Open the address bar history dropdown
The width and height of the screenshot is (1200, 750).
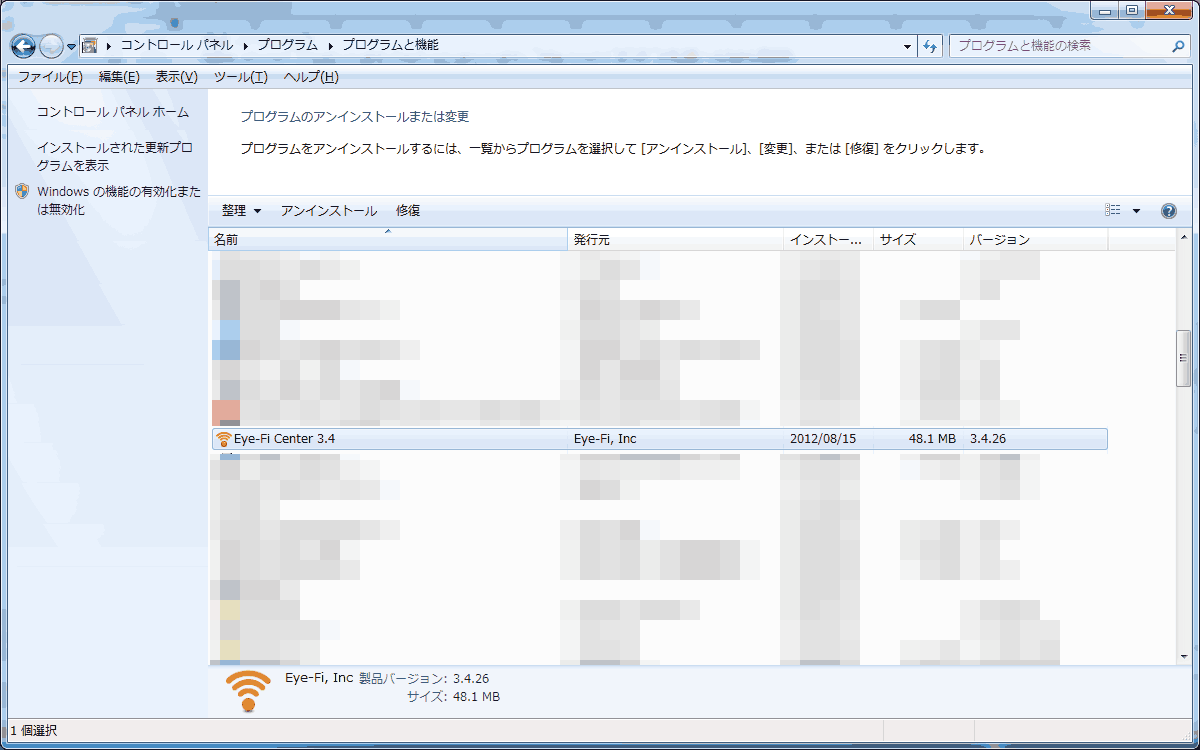tap(907, 46)
